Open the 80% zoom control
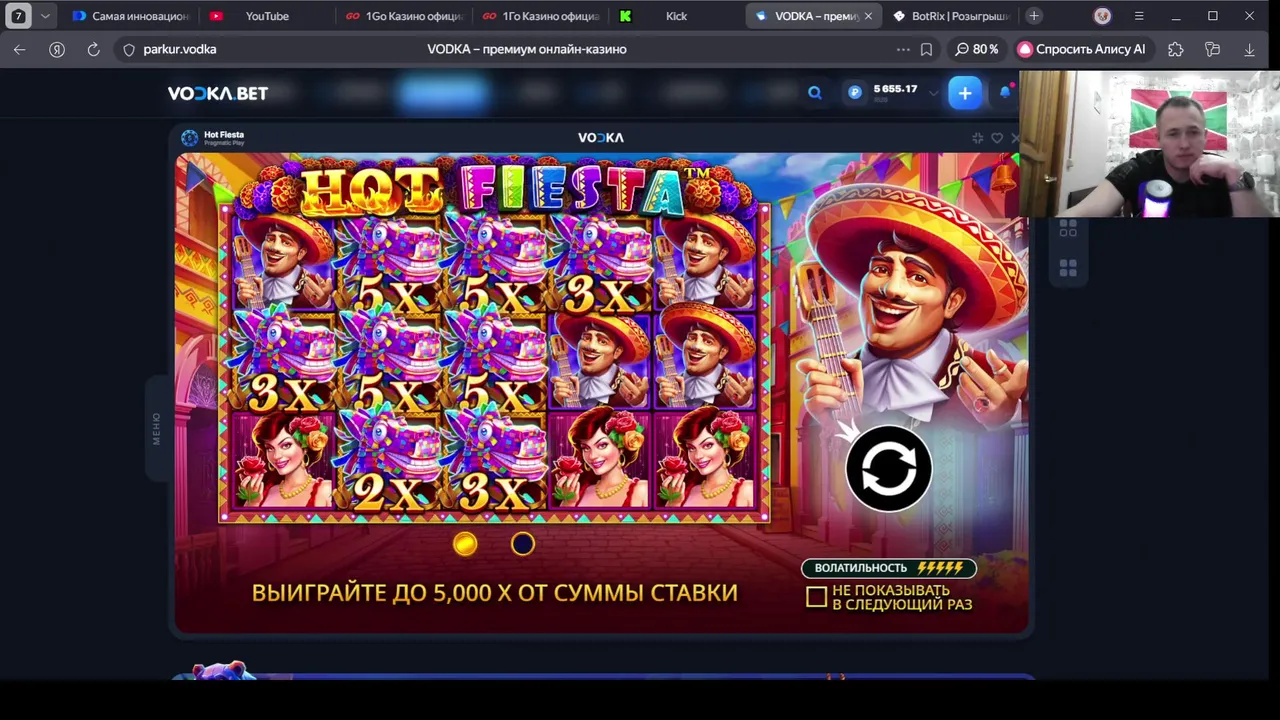This screenshot has height=720, width=1280. pyautogui.click(x=977, y=49)
